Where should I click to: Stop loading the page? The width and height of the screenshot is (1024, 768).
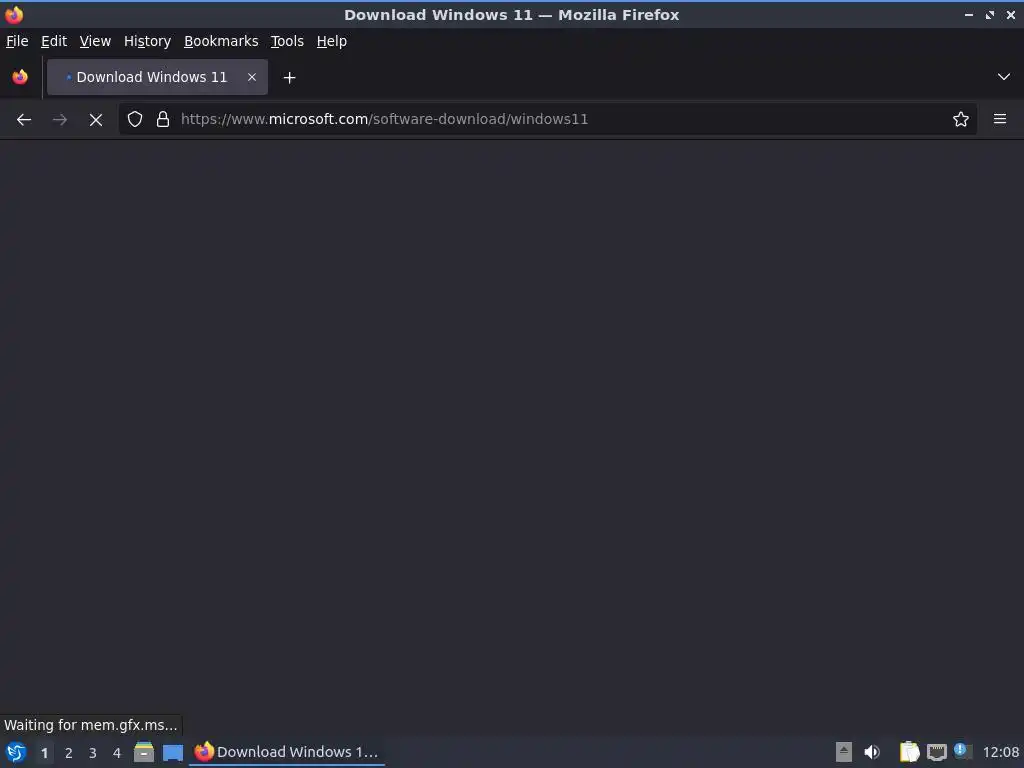point(96,120)
